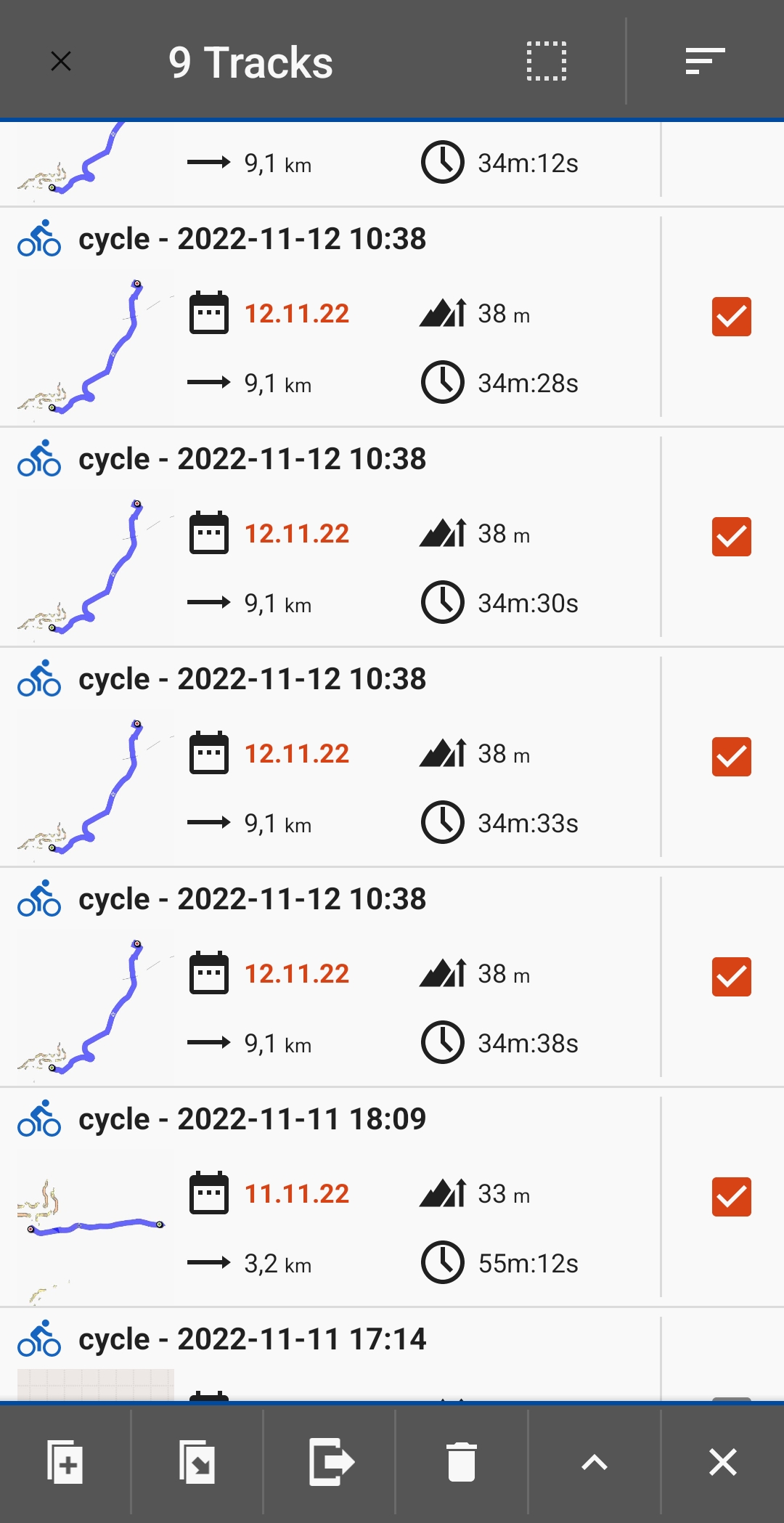The image size is (784, 1523).
Task: Dismiss the bottom action toolbar
Action: (722, 1461)
